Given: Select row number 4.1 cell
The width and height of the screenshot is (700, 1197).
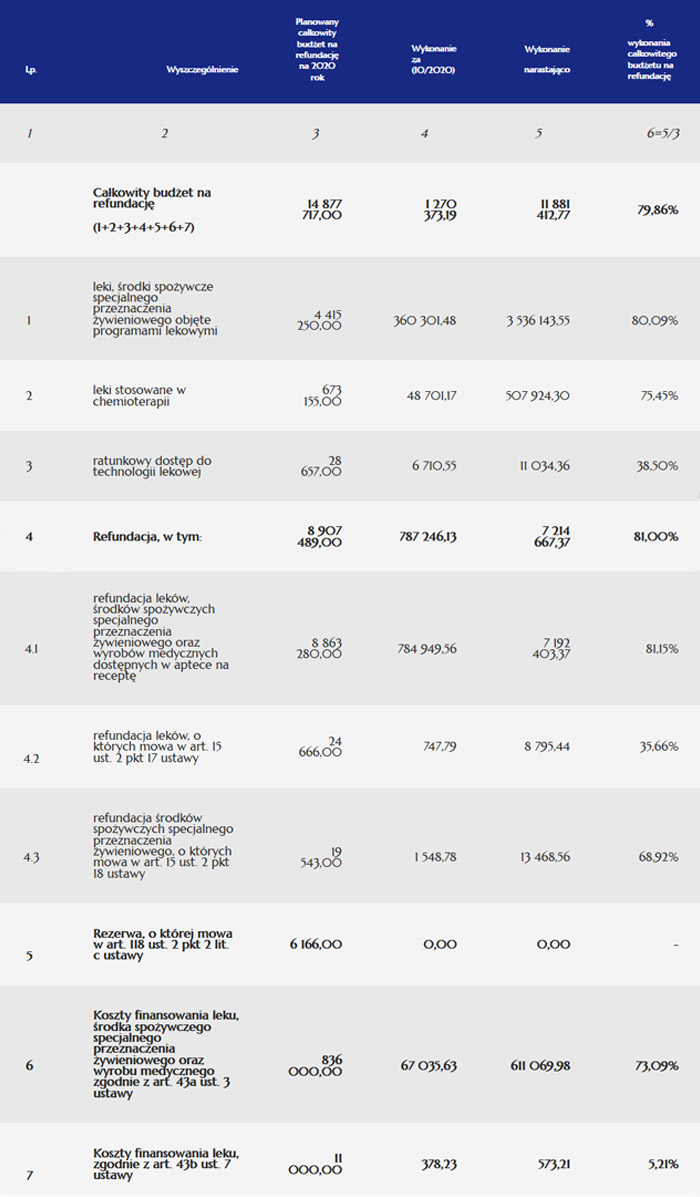Looking at the screenshot, I should coord(30,649).
